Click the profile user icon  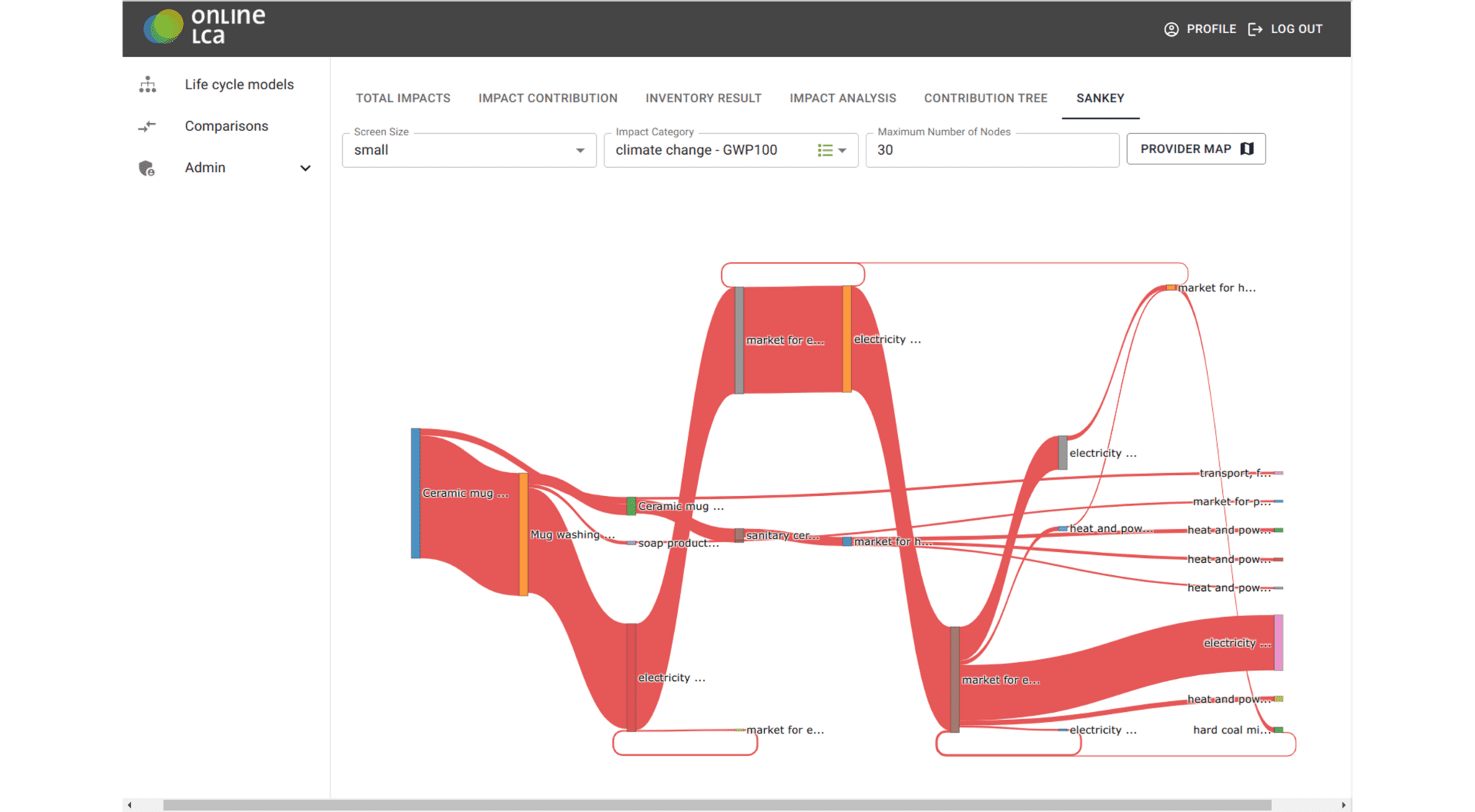[x=1171, y=30]
